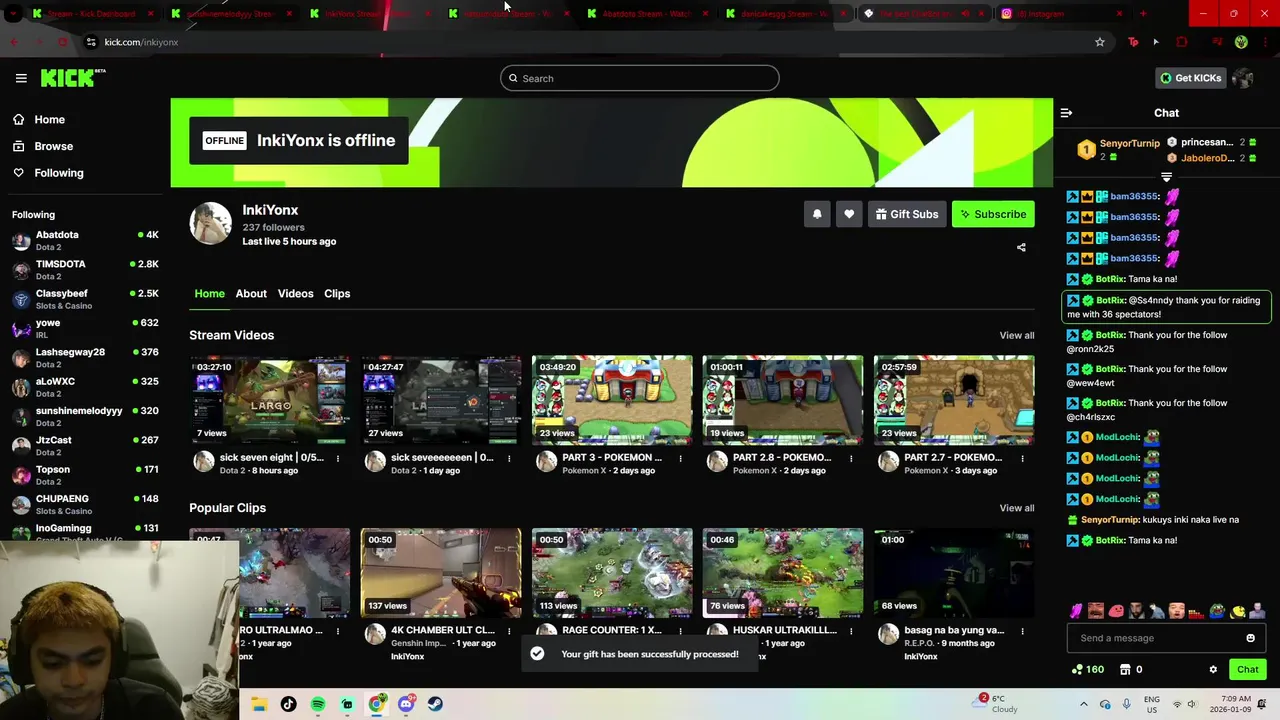Expand the gifters leaderboard chevron

(x=1166, y=177)
